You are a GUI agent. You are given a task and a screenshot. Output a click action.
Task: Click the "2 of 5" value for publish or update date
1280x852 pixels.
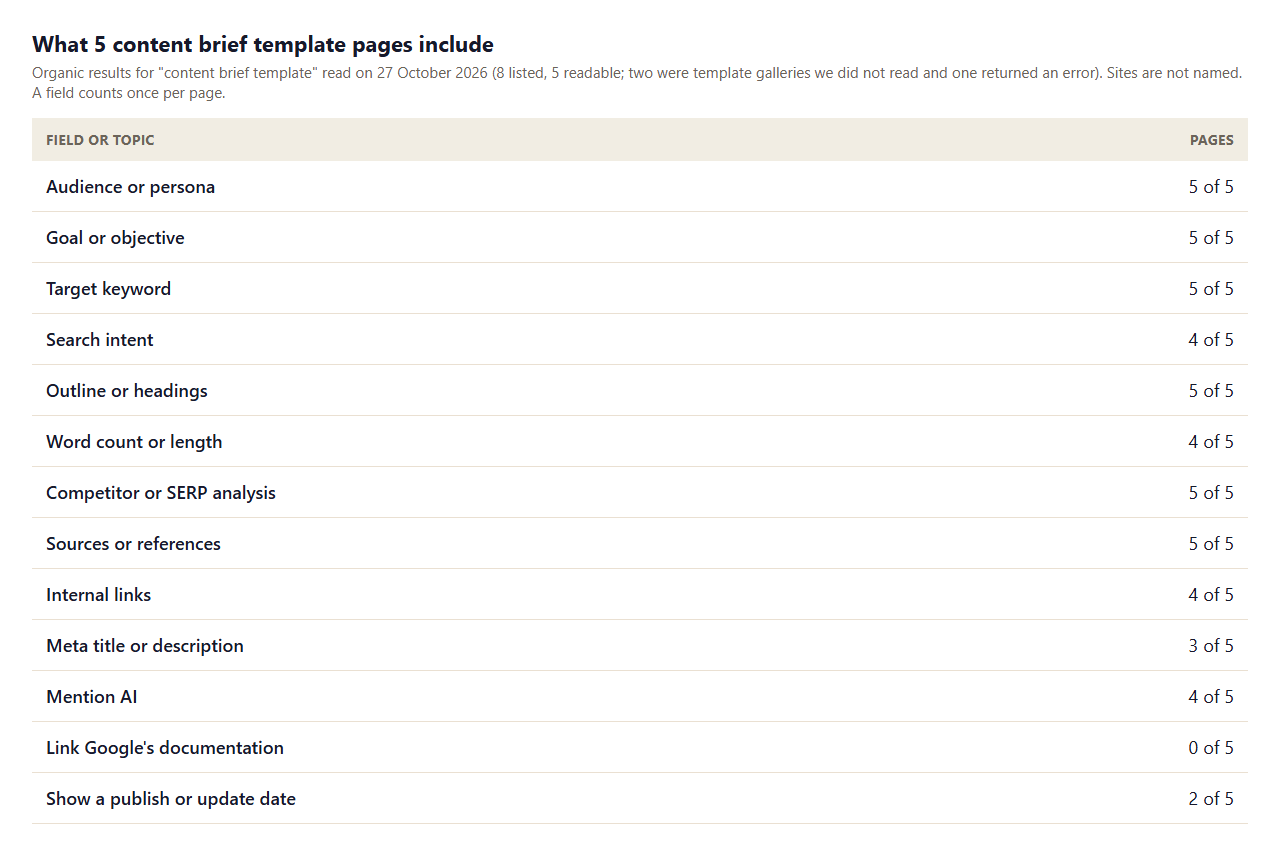1211,799
